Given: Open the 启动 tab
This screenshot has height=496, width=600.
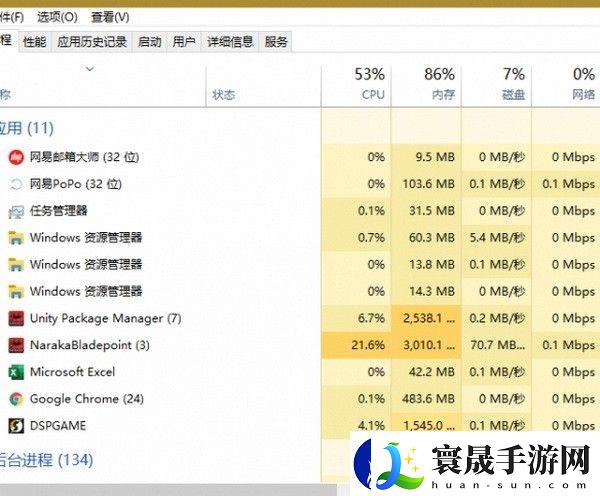Looking at the screenshot, I should pyautogui.click(x=149, y=42).
